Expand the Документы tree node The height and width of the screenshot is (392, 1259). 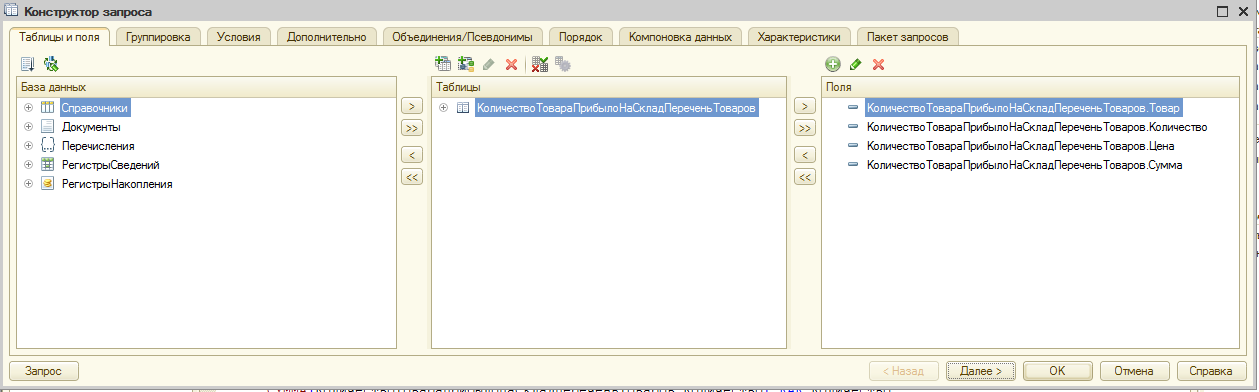click(28, 126)
